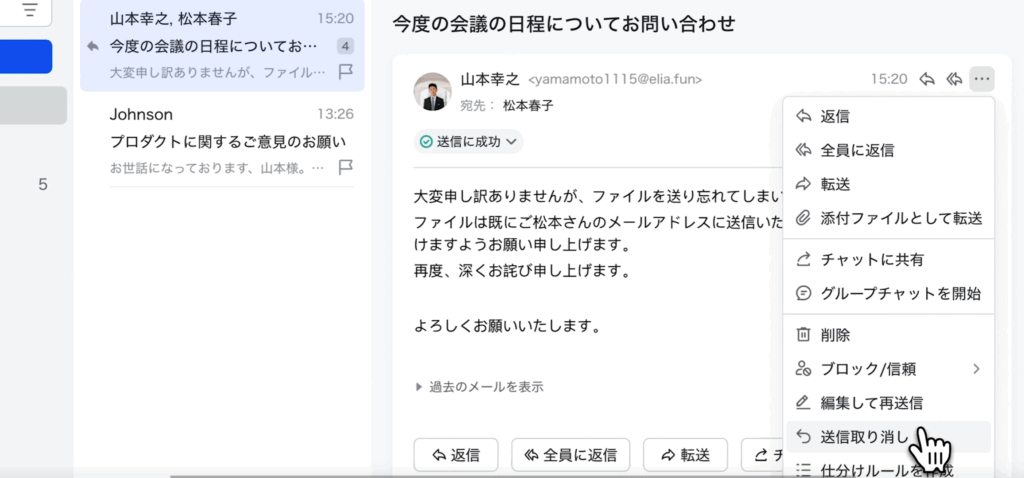
Task: Click the reply arrow icon in the email header
Action: 927,79
